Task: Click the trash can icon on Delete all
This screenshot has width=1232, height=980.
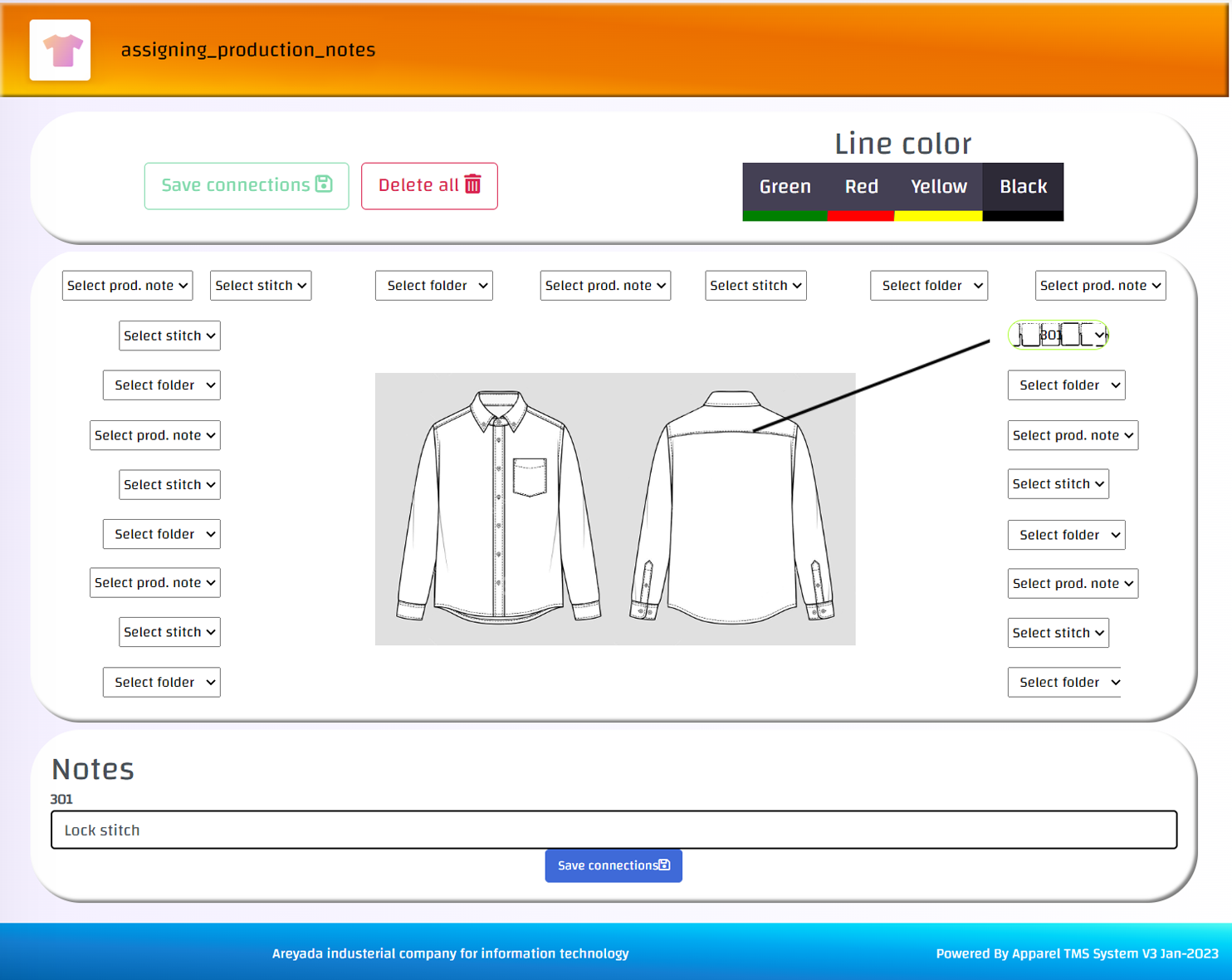Action: click(473, 184)
